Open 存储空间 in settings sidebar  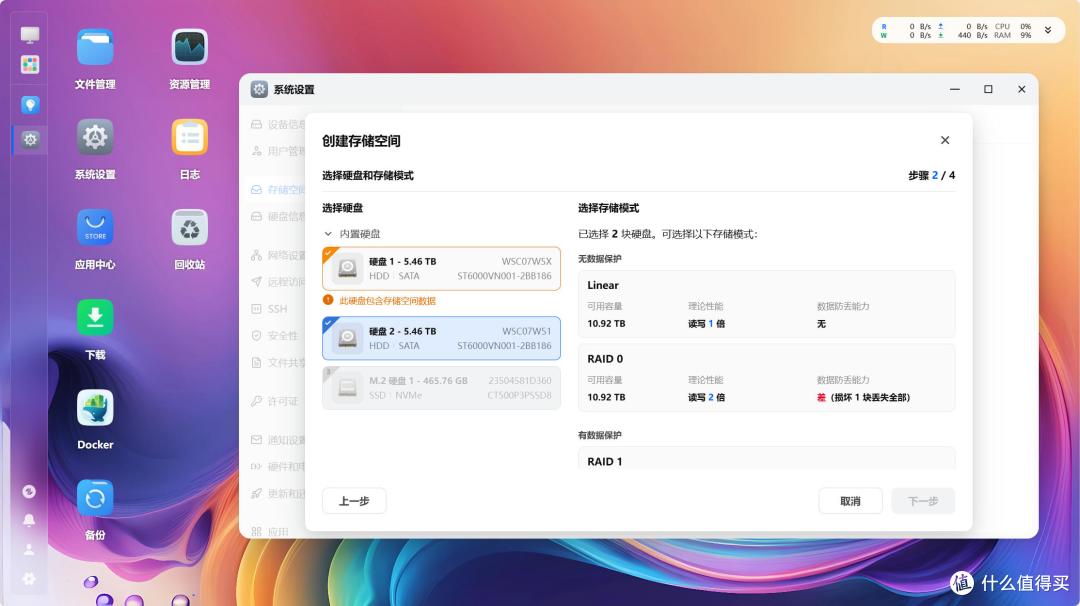pyautogui.click(x=277, y=189)
